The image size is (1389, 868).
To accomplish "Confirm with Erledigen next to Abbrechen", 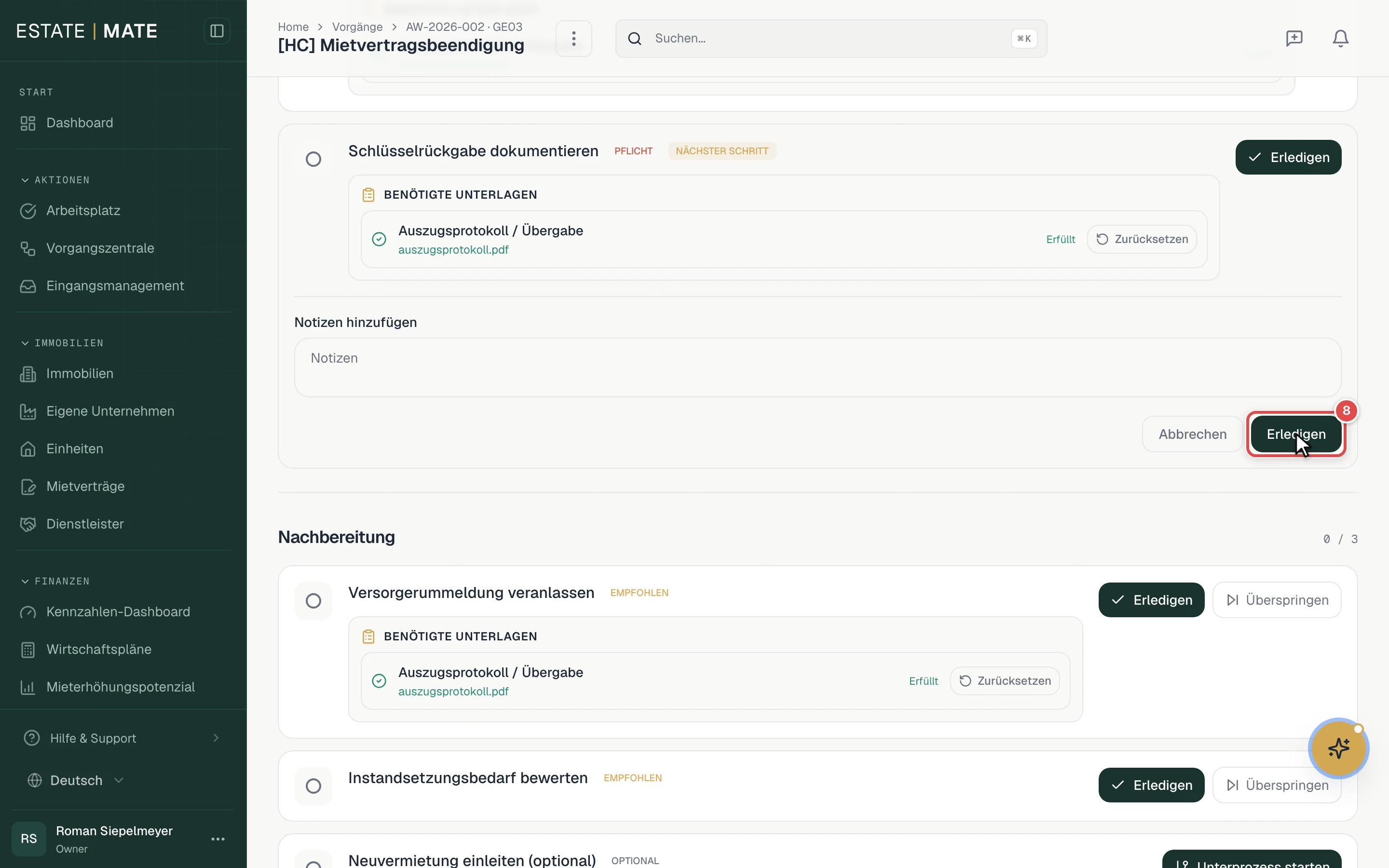I will coord(1296,434).
